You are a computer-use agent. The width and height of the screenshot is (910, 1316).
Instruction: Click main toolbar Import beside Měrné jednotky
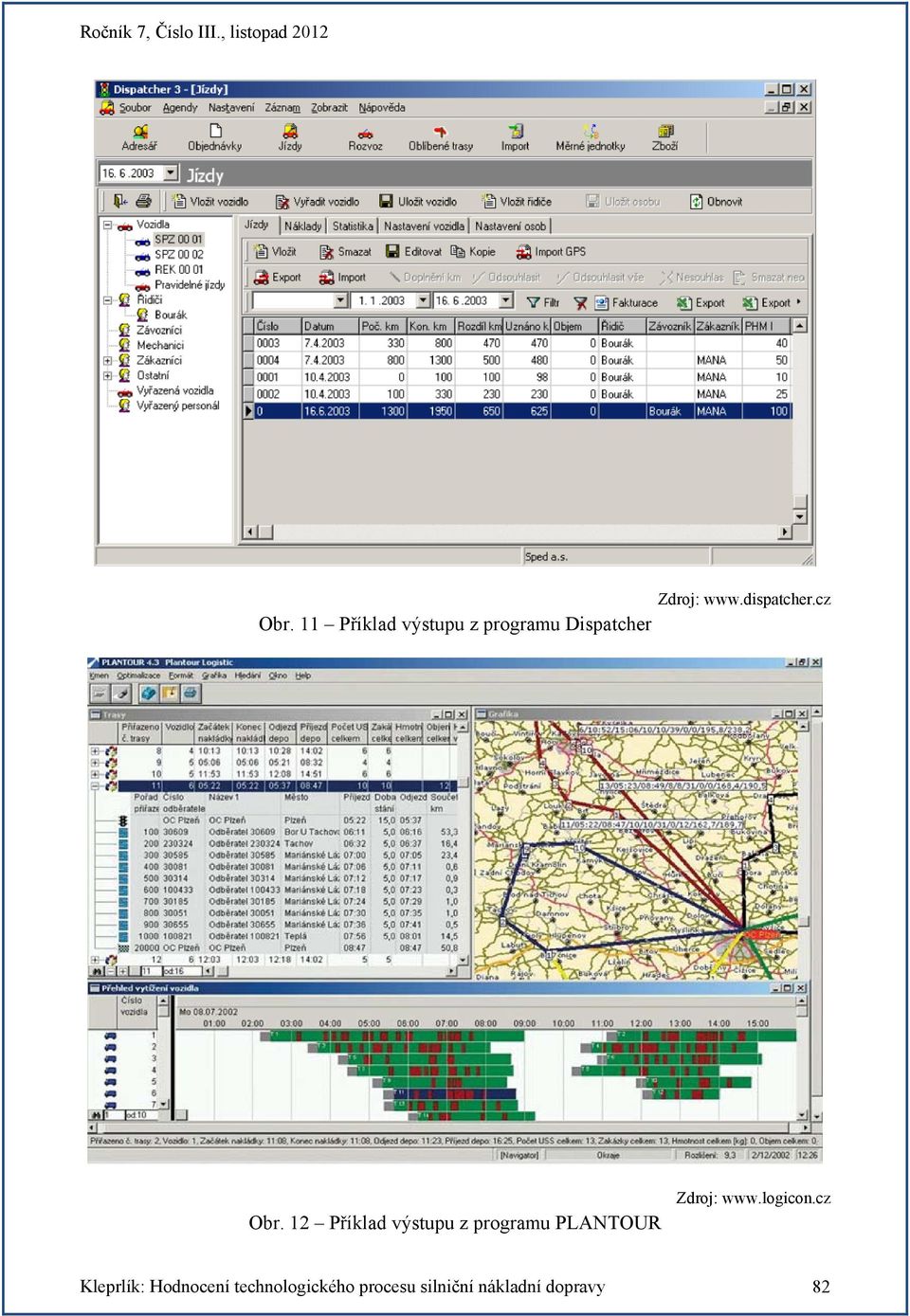click(x=515, y=138)
